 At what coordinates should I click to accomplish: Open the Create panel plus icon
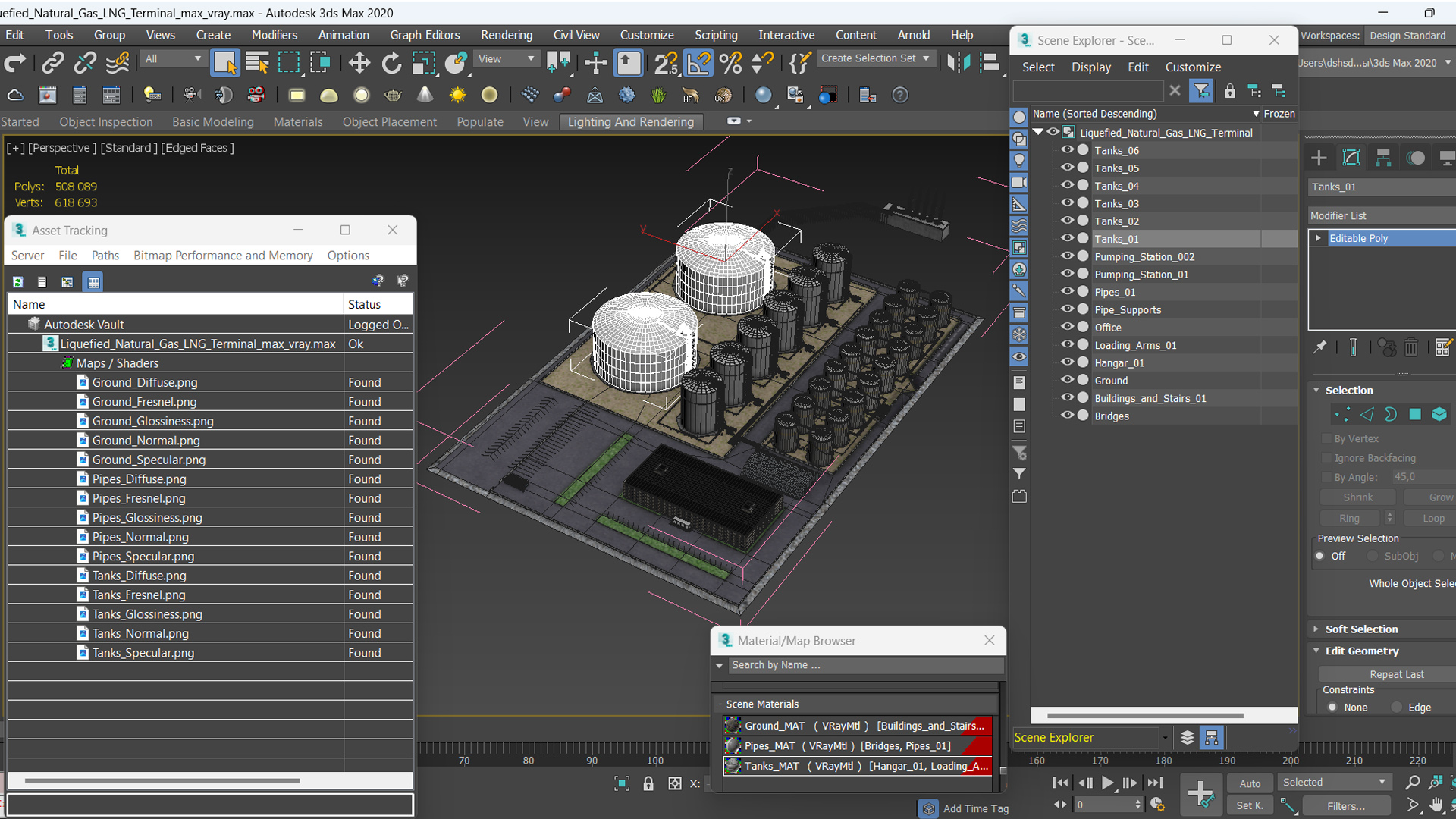pyautogui.click(x=1319, y=158)
